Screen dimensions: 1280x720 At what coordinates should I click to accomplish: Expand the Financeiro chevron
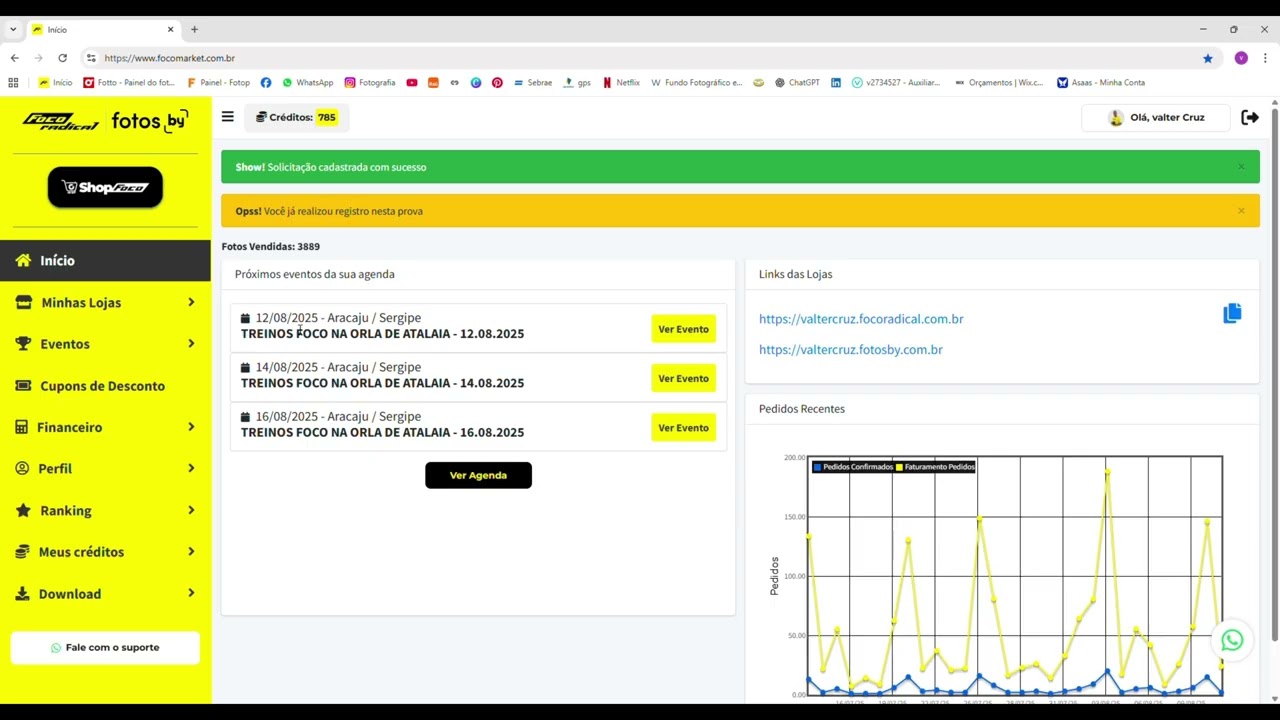(191, 427)
